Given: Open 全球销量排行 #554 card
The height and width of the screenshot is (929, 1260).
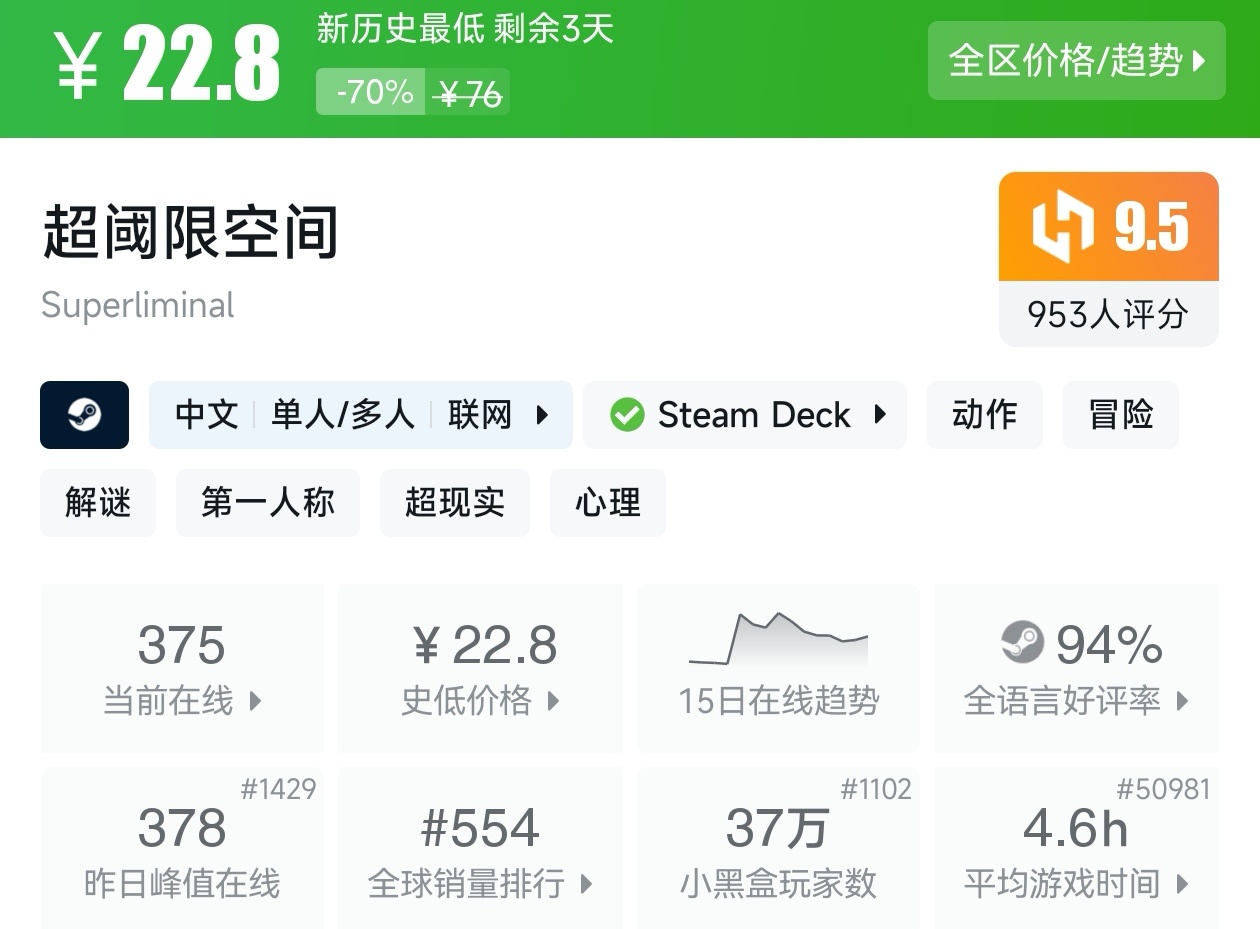Looking at the screenshot, I should click(x=481, y=848).
